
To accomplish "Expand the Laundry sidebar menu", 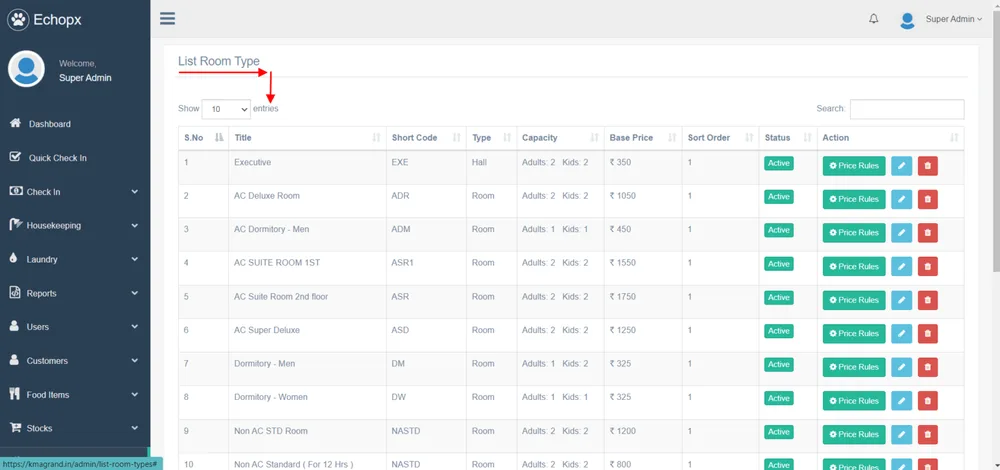I will pos(75,260).
